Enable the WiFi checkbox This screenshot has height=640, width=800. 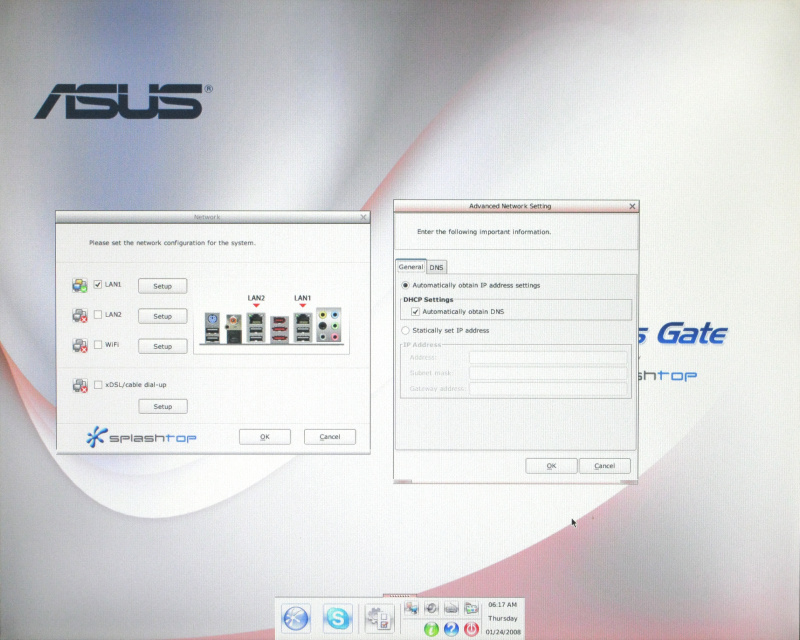tap(98, 344)
